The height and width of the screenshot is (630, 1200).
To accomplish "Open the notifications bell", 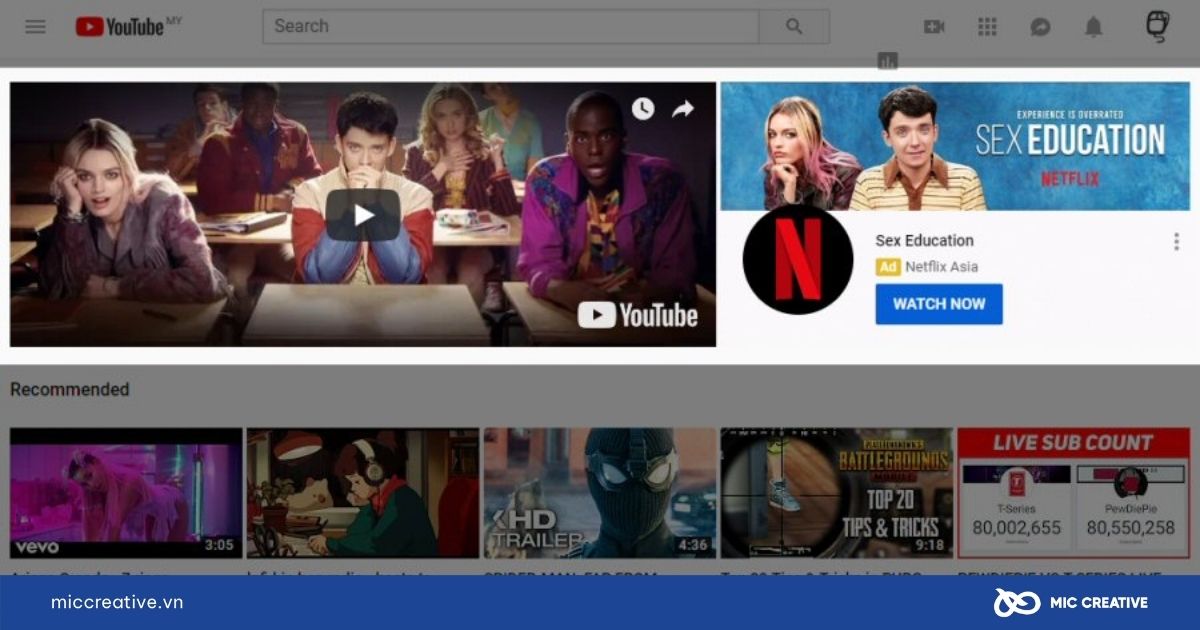I will pos(1094,27).
